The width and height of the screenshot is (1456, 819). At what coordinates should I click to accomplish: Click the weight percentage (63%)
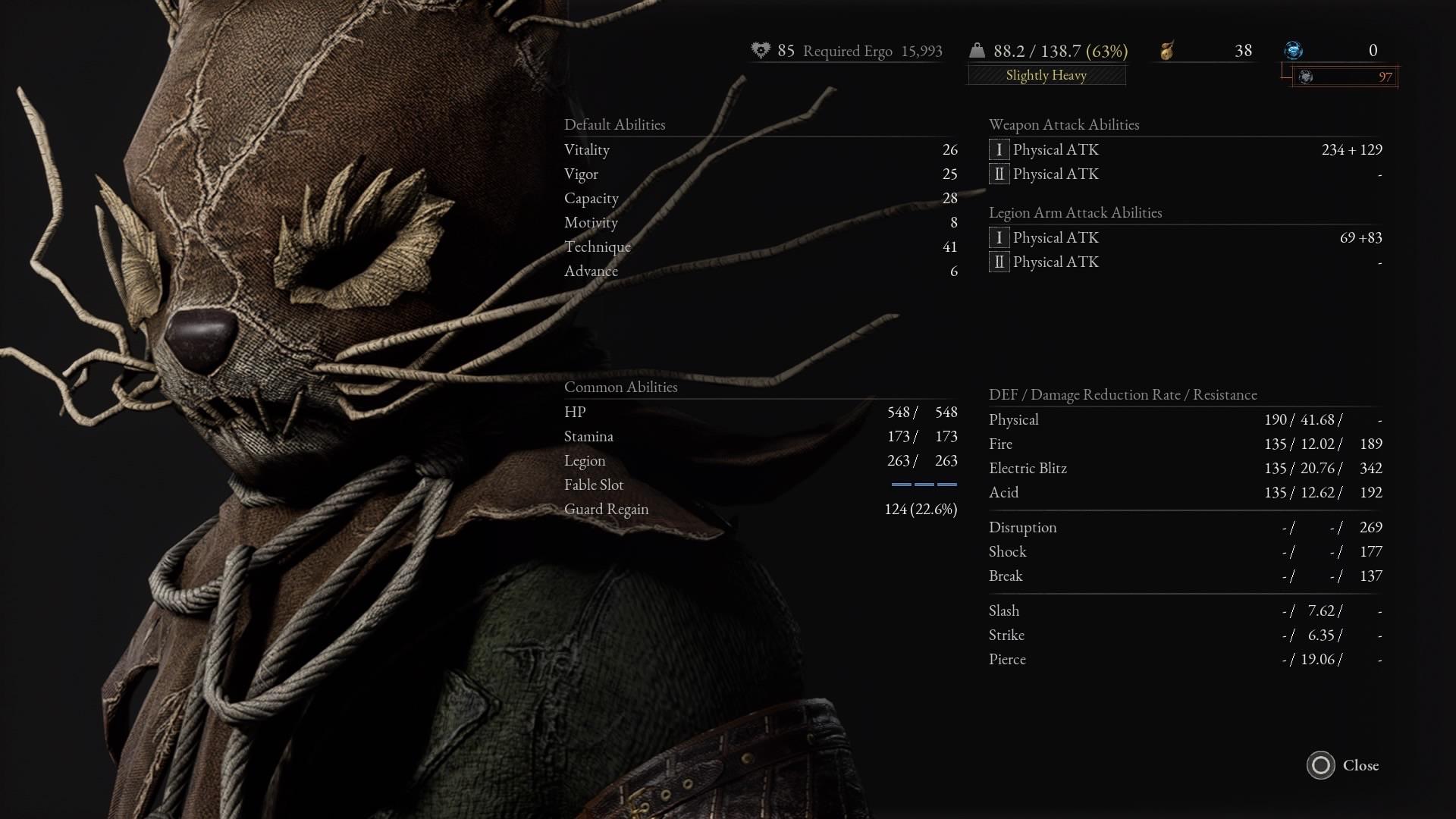pyautogui.click(x=1106, y=51)
